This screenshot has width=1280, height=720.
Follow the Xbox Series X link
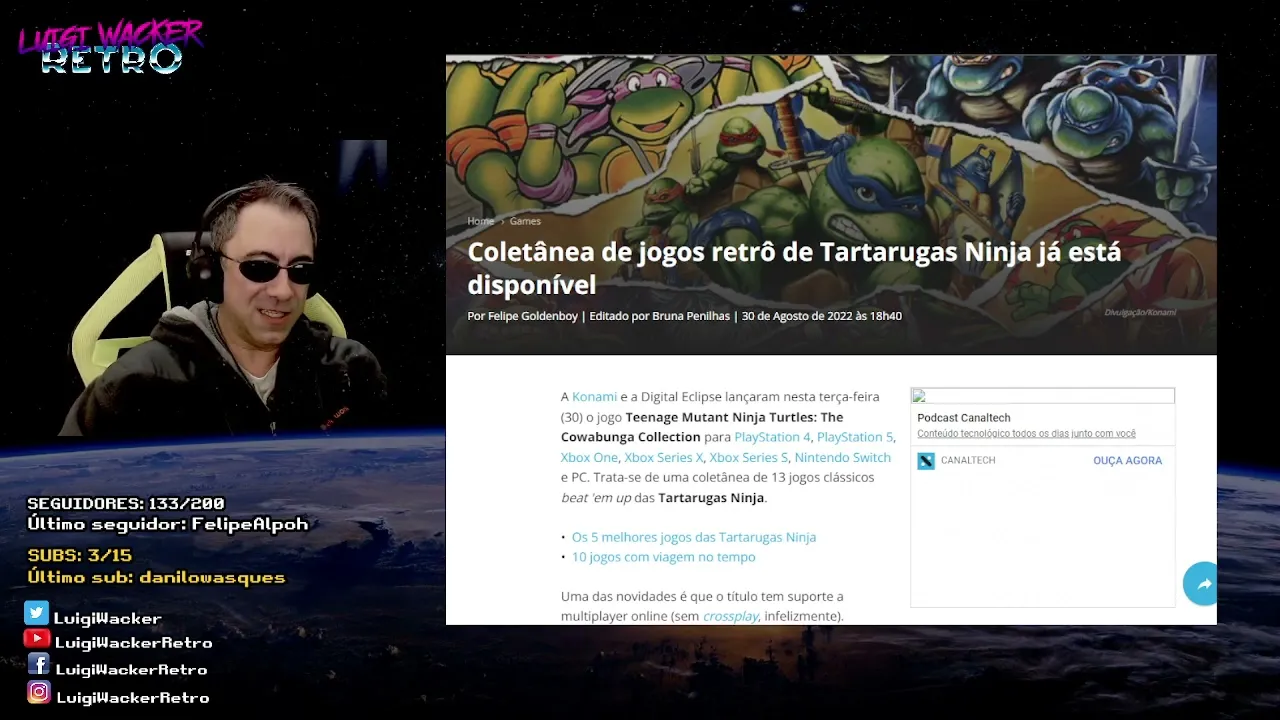click(x=664, y=457)
